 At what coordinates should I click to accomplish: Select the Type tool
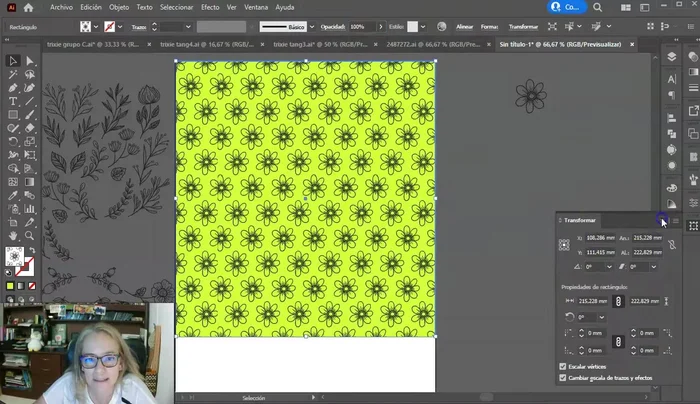(13, 101)
